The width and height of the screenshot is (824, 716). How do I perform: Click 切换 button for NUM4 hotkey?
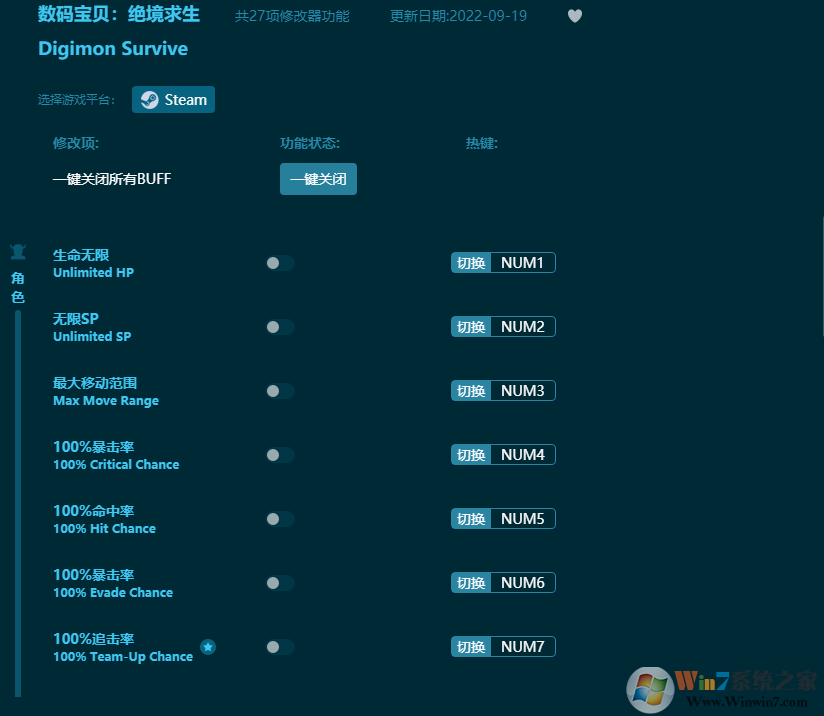(x=471, y=455)
